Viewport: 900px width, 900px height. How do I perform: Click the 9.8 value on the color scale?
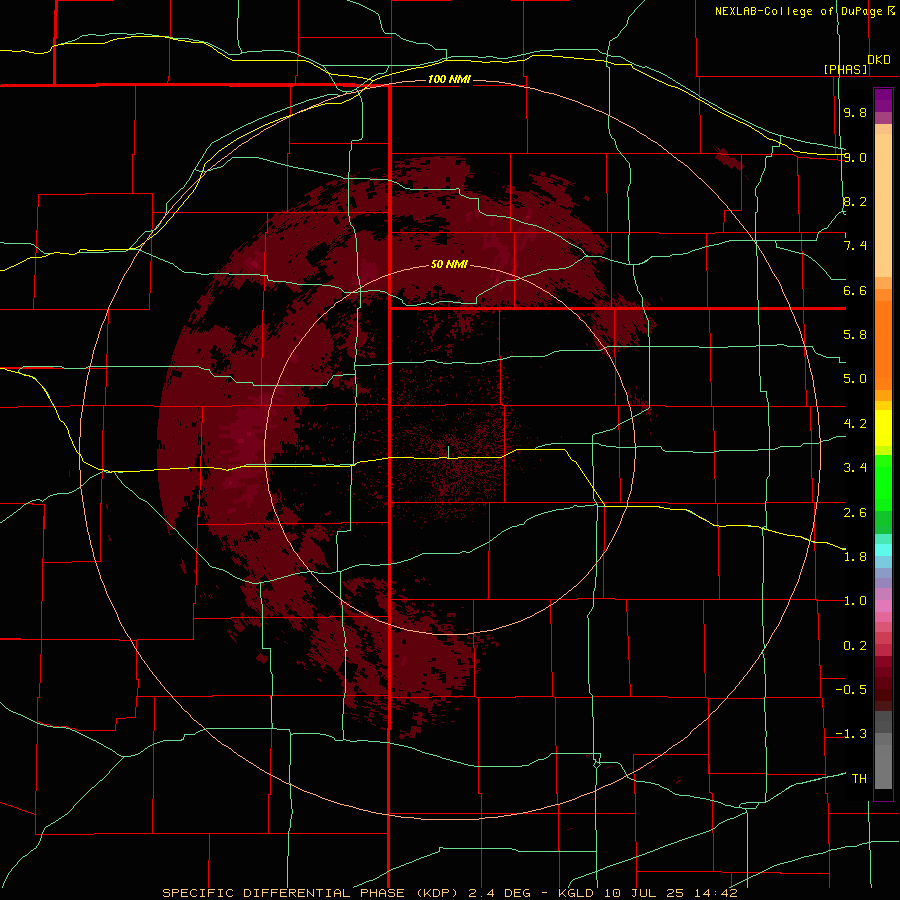pyautogui.click(x=855, y=112)
